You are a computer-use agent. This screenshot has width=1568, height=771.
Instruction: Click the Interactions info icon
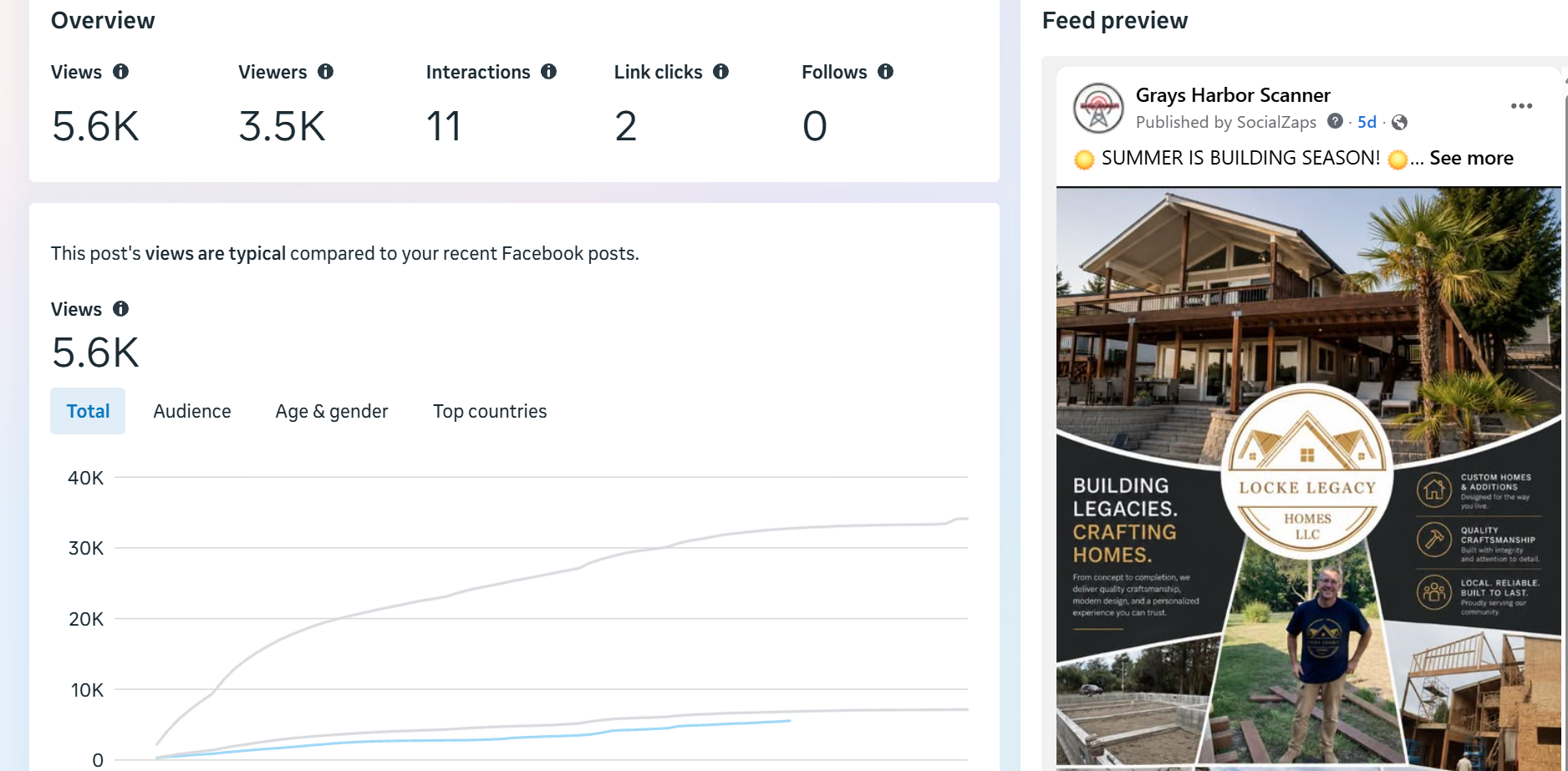pos(549,72)
